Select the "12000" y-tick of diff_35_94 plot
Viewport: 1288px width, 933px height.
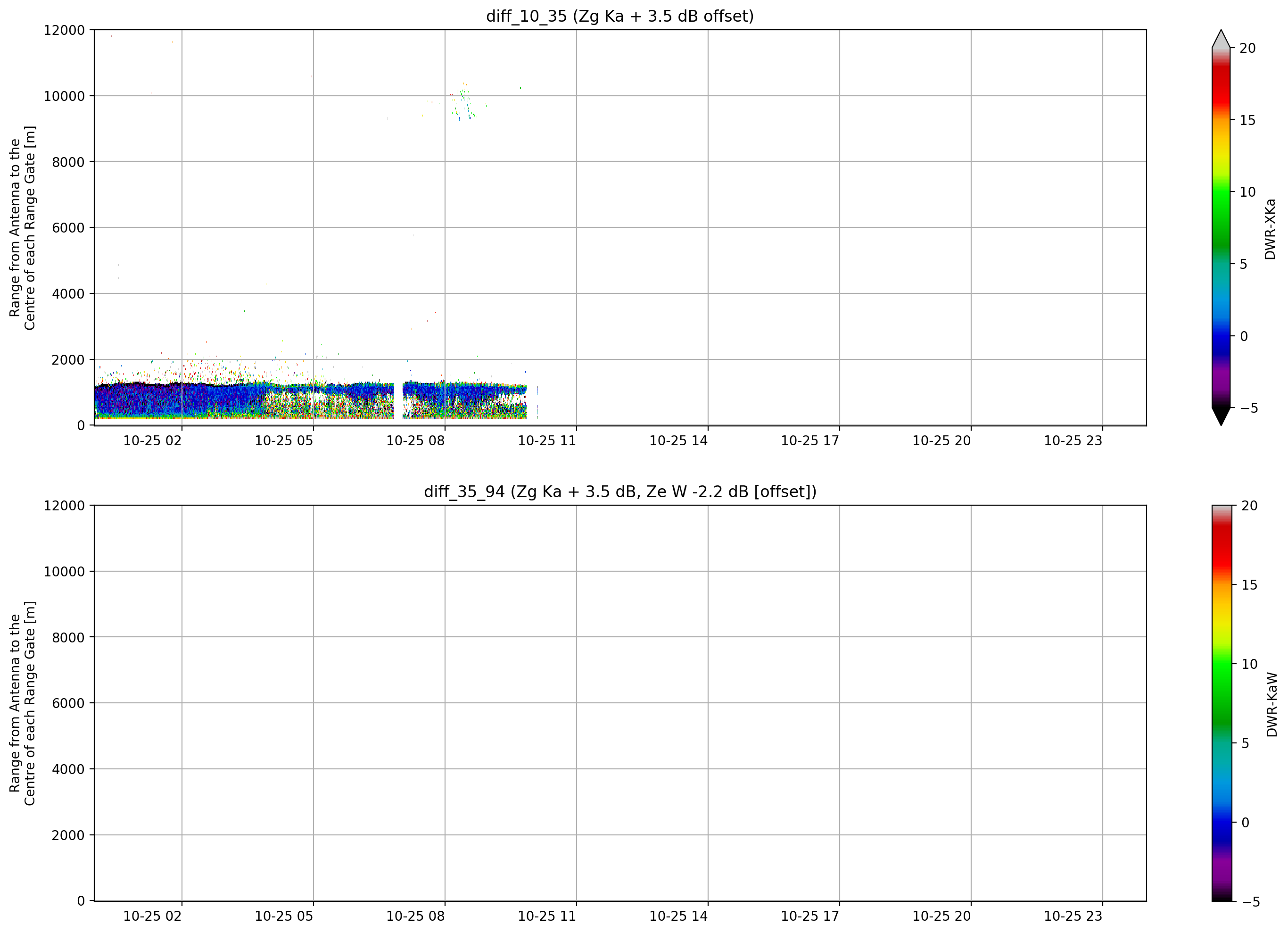click(64, 506)
